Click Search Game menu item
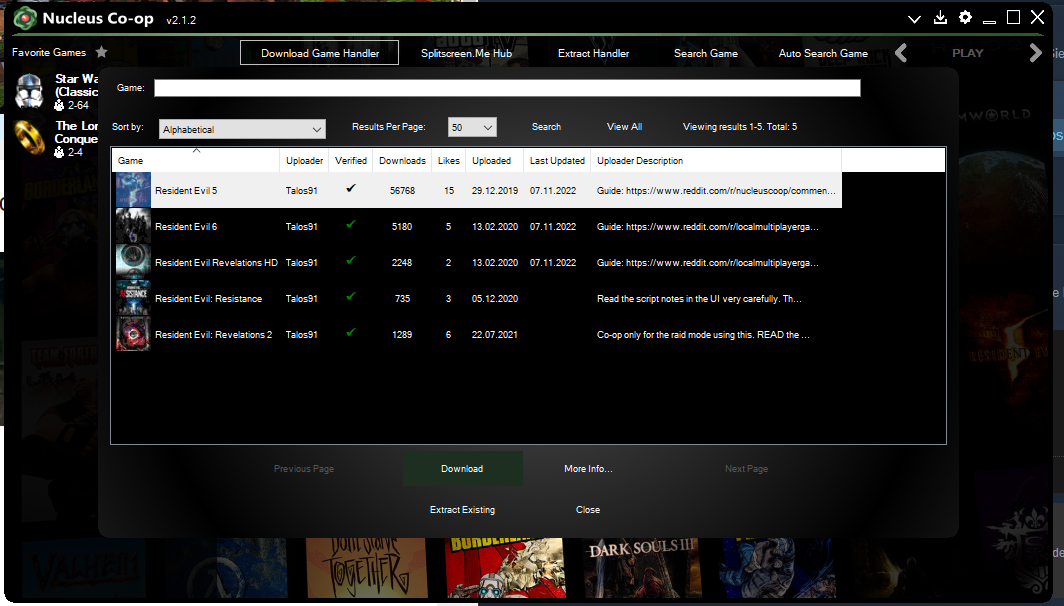The height and width of the screenshot is (606, 1064). click(x=706, y=53)
